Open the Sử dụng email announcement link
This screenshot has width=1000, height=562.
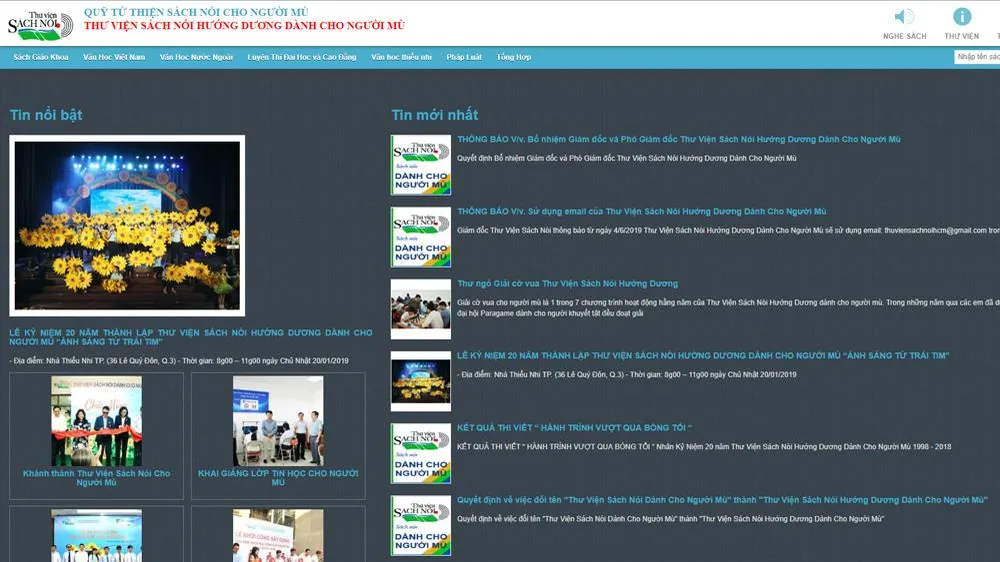point(642,211)
